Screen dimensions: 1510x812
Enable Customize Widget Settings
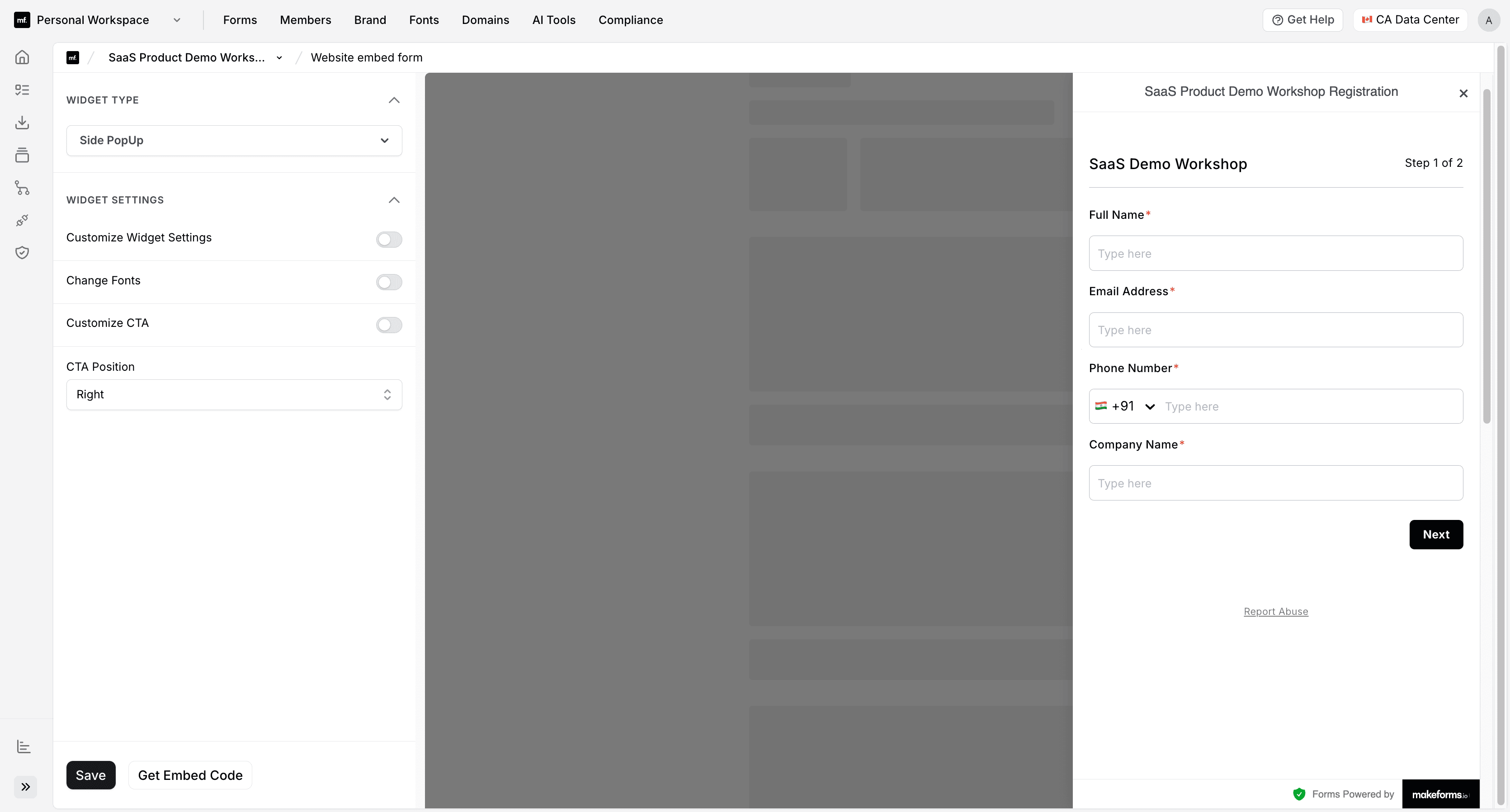coord(389,239)
